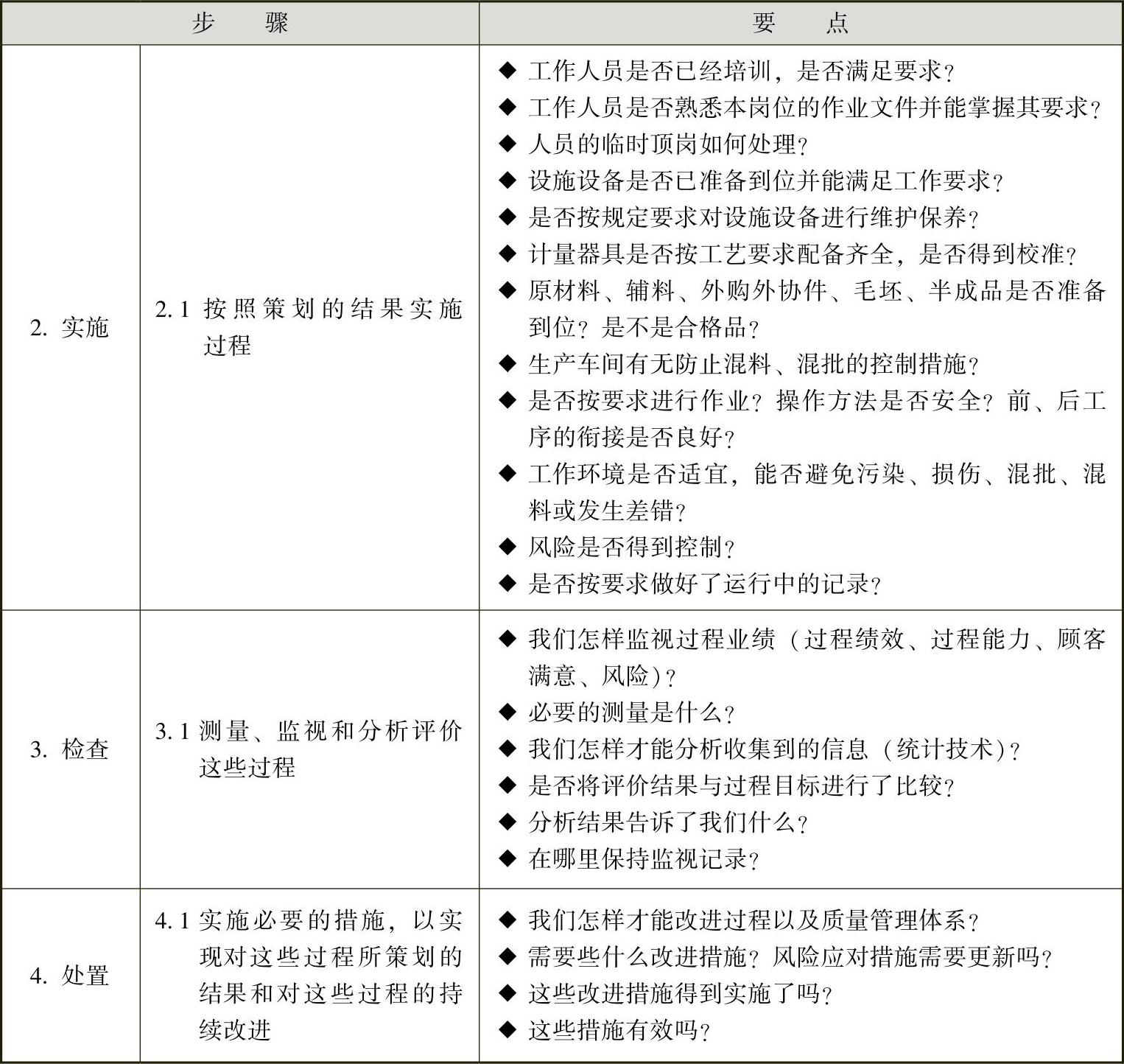Click the line "这些措施有效吗?"
1124x1064 pixels.
point(605,1029)
